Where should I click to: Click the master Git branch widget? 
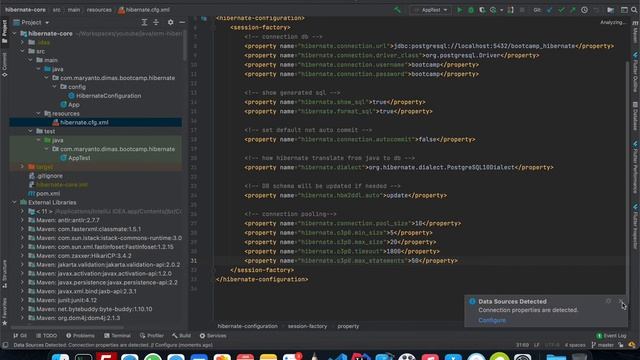(x=602, y=345)
